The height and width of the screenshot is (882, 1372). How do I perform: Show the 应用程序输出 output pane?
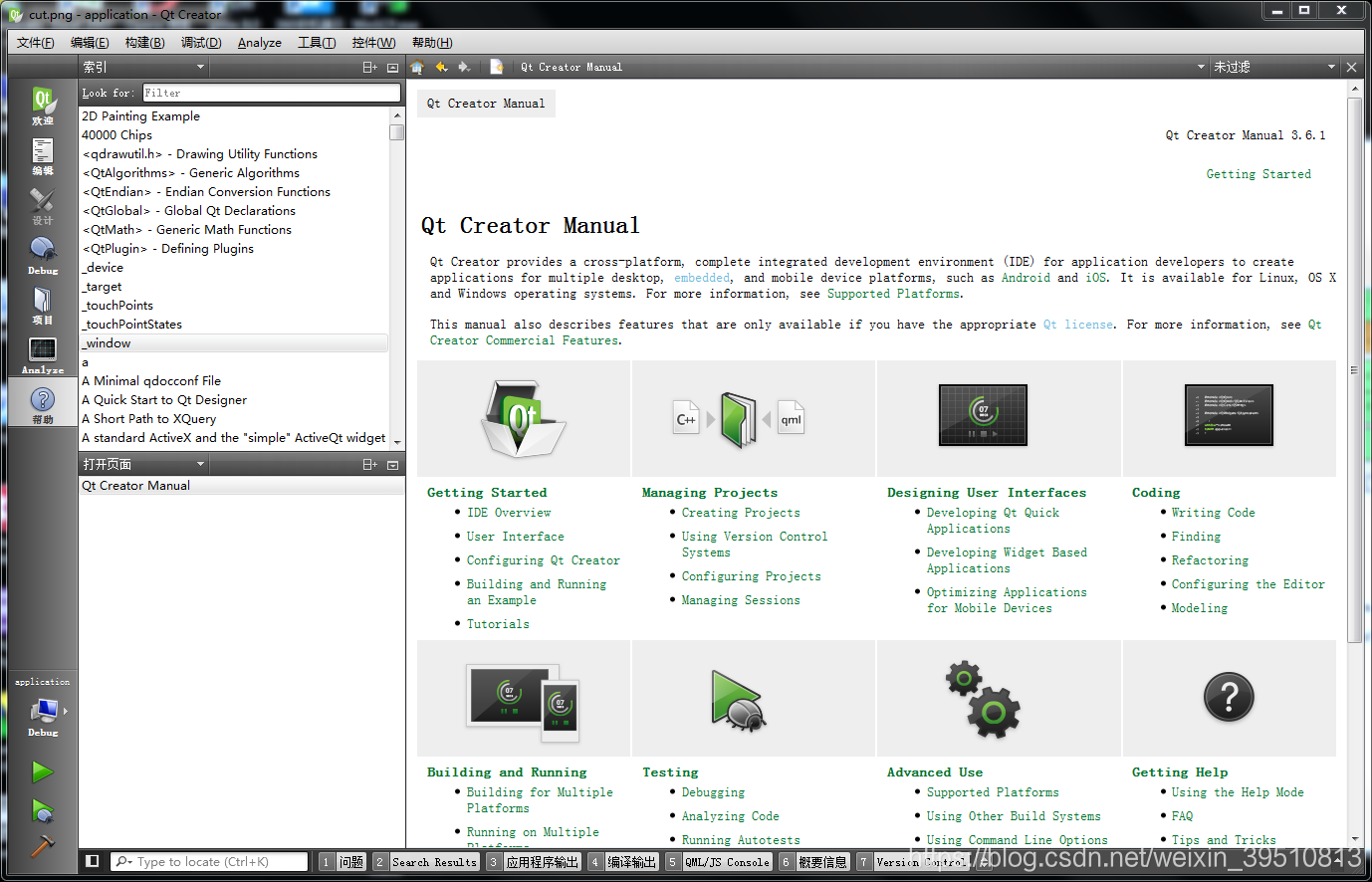(x=534, y=862)
